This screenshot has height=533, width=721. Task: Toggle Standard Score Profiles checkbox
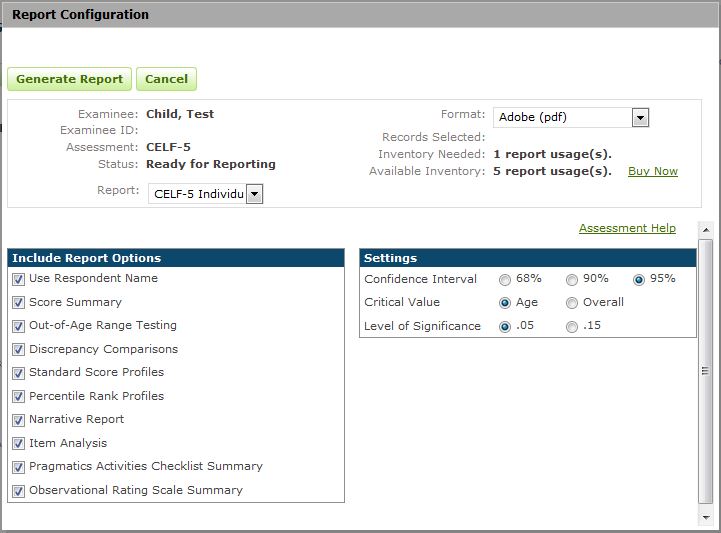(x=19, y=373)
